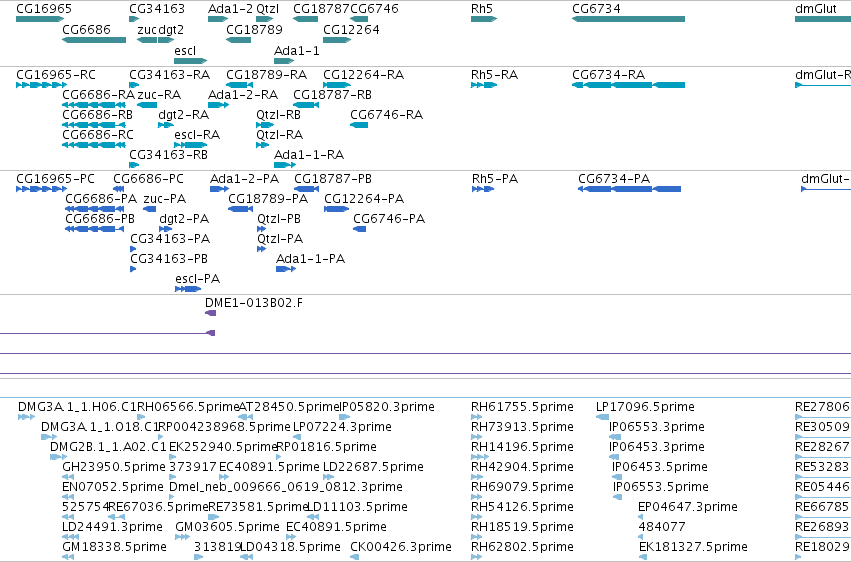This screenshot has width=851, height=562.
Task: Click protein label Qtzl-PB
Action: tap(279, 219)
